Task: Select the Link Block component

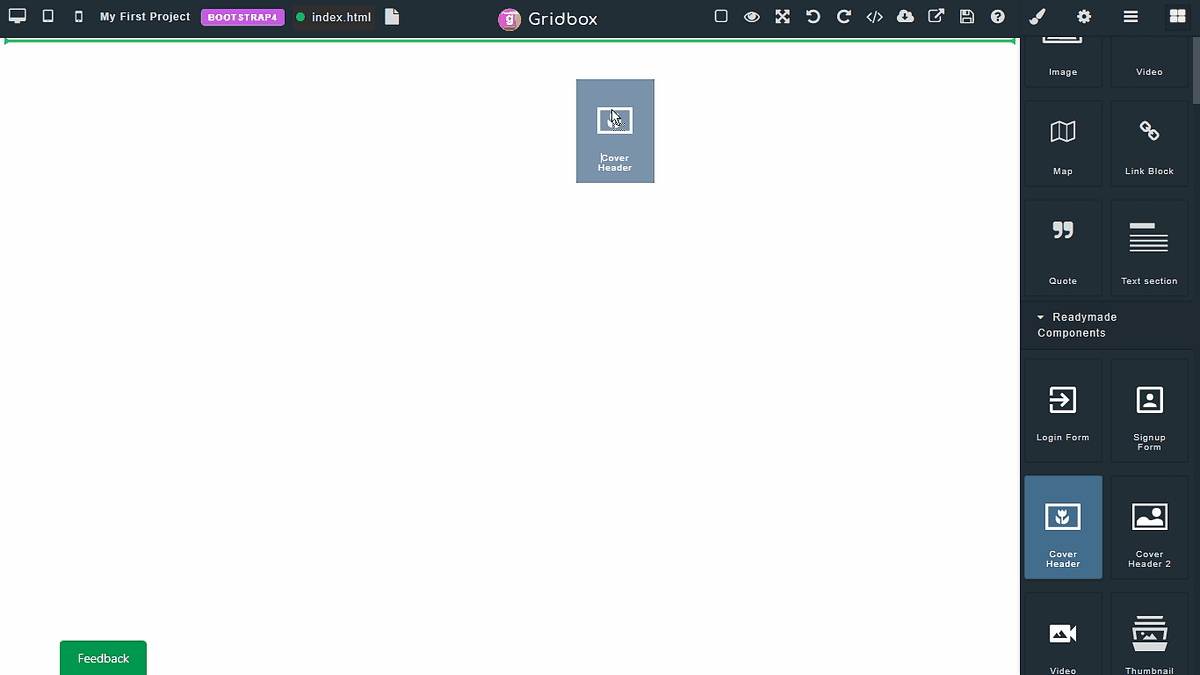Action: [x=1148, y=142]
